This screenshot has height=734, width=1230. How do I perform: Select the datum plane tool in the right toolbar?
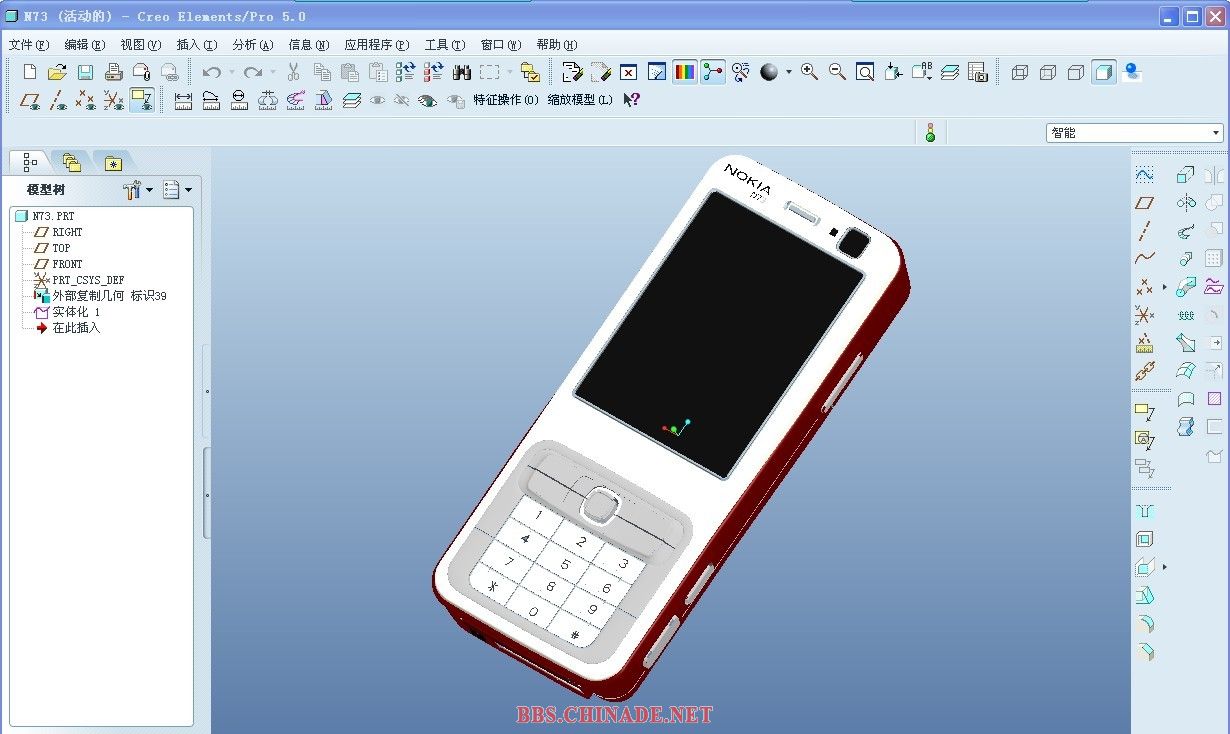click(x=1145, y=203)
